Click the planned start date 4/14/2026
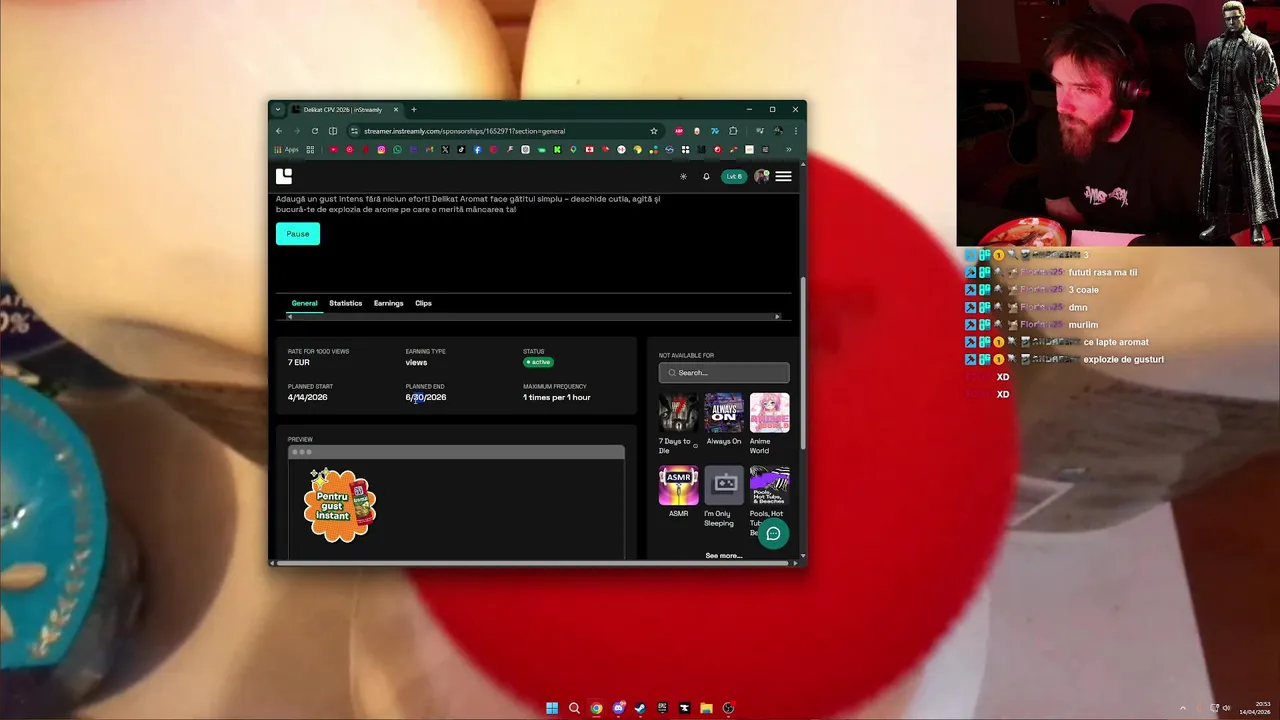The image size is (1280, 720). (307, 397)
